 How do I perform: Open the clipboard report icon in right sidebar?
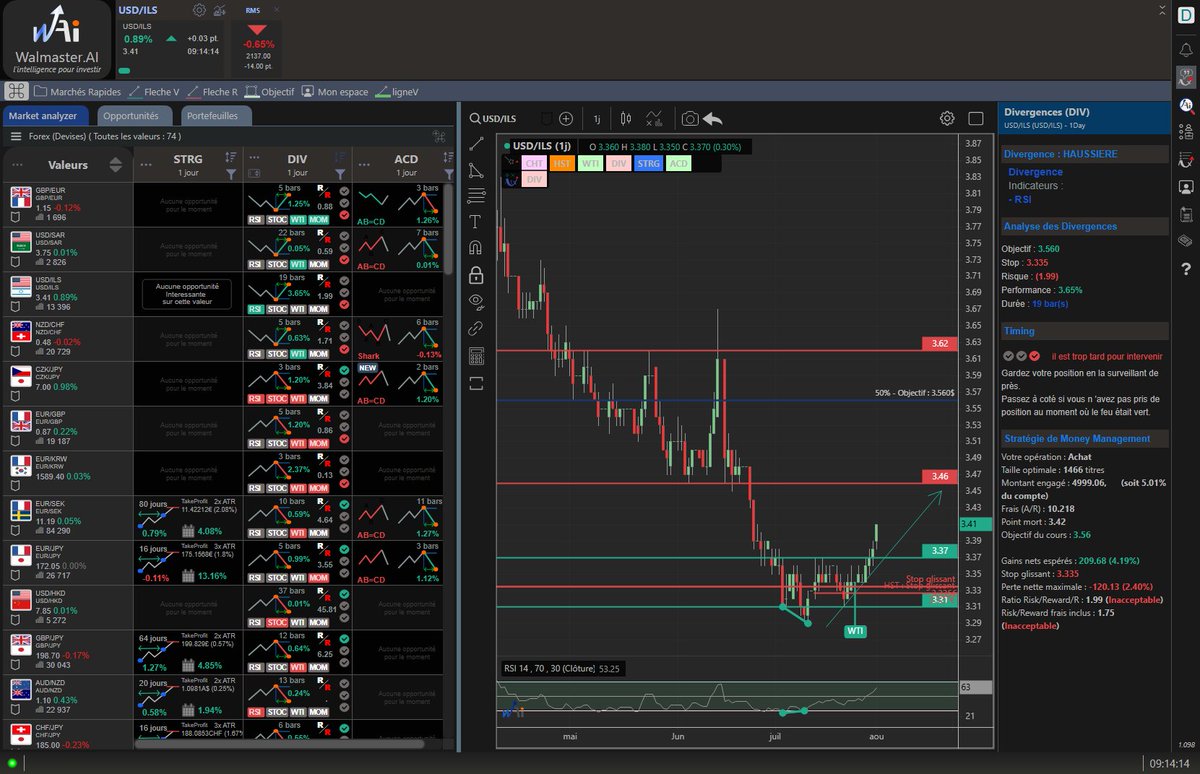1186,213
